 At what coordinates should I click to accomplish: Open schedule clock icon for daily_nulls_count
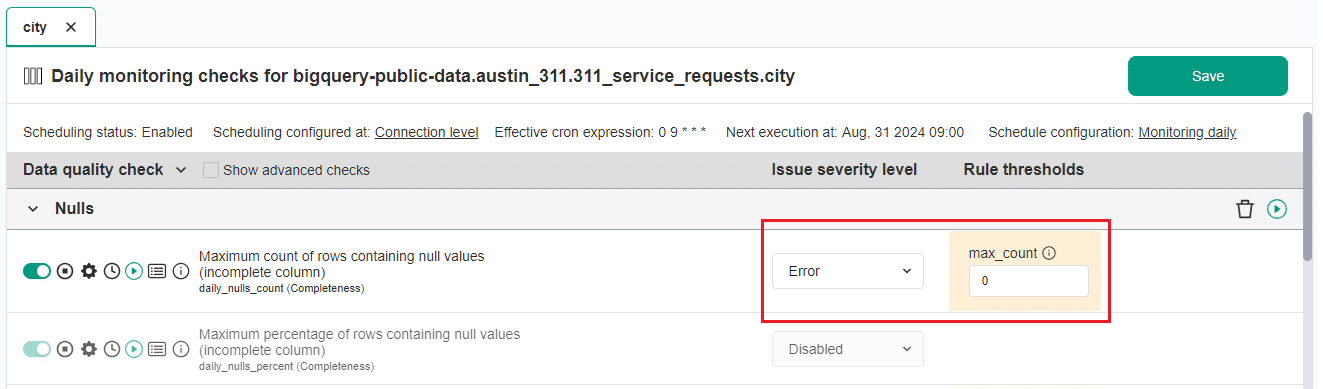click(112, 271)
